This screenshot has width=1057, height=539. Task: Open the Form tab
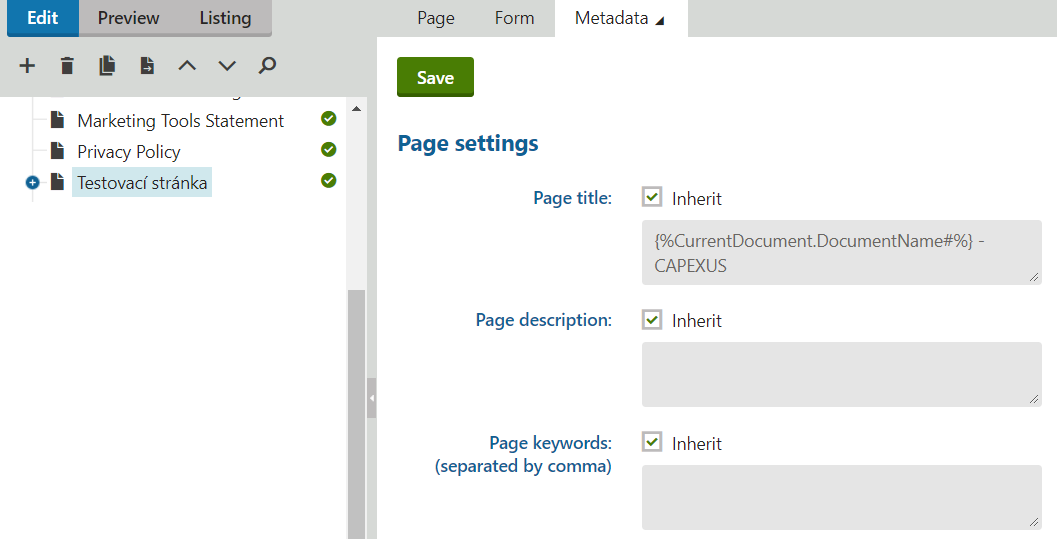514,18
